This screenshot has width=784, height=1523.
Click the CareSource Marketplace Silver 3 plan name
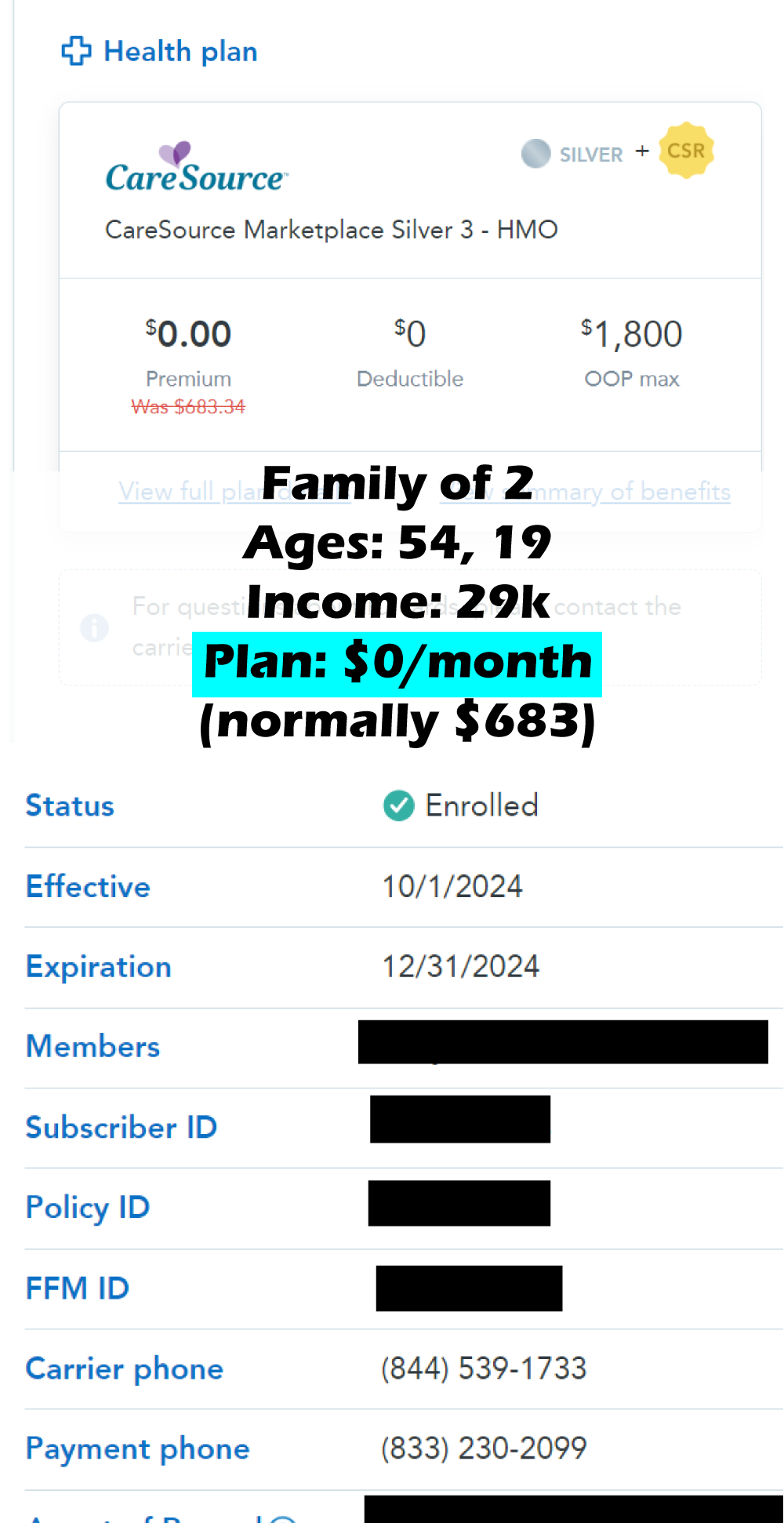[x=331, y=230]
